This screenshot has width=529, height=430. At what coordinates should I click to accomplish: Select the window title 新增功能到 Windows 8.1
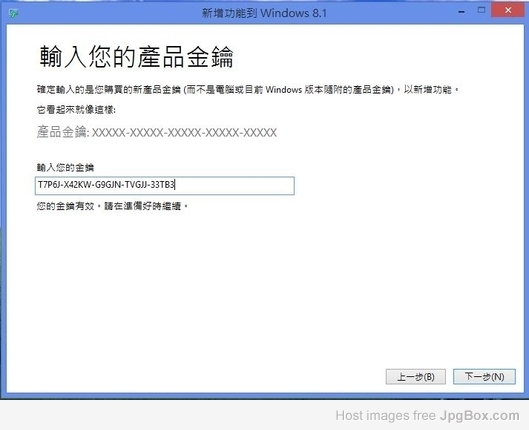click(x=264, y=13)
